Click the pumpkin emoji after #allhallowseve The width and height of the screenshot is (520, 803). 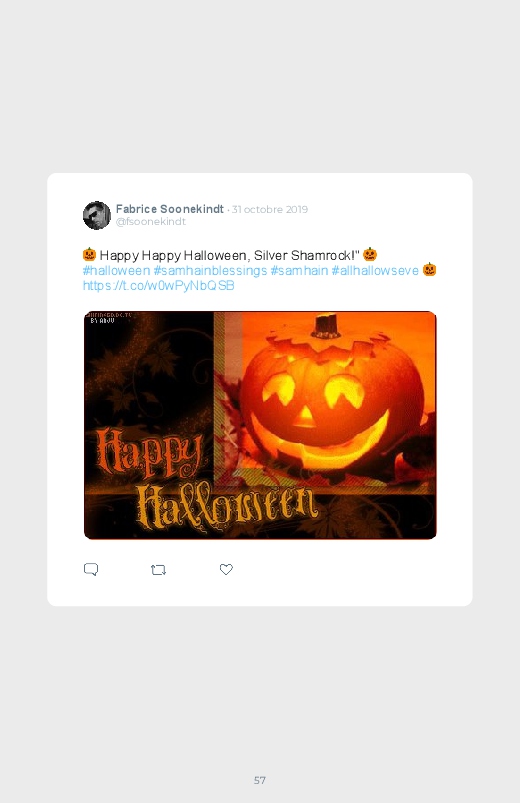coord(429,269)
